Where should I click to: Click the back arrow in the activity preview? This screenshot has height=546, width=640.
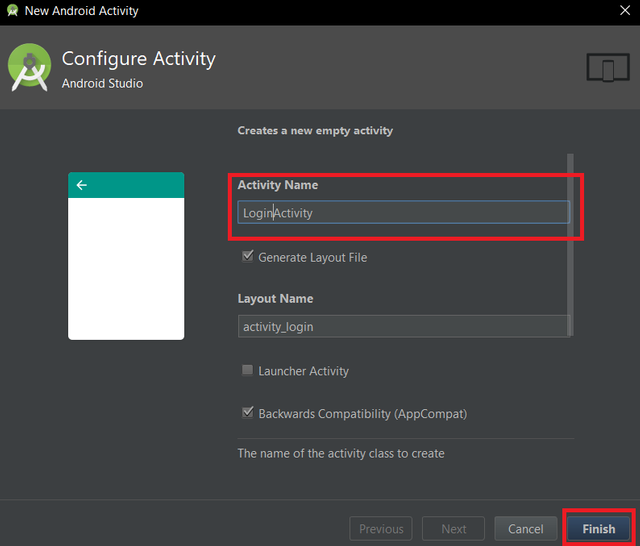pos(81,185)
